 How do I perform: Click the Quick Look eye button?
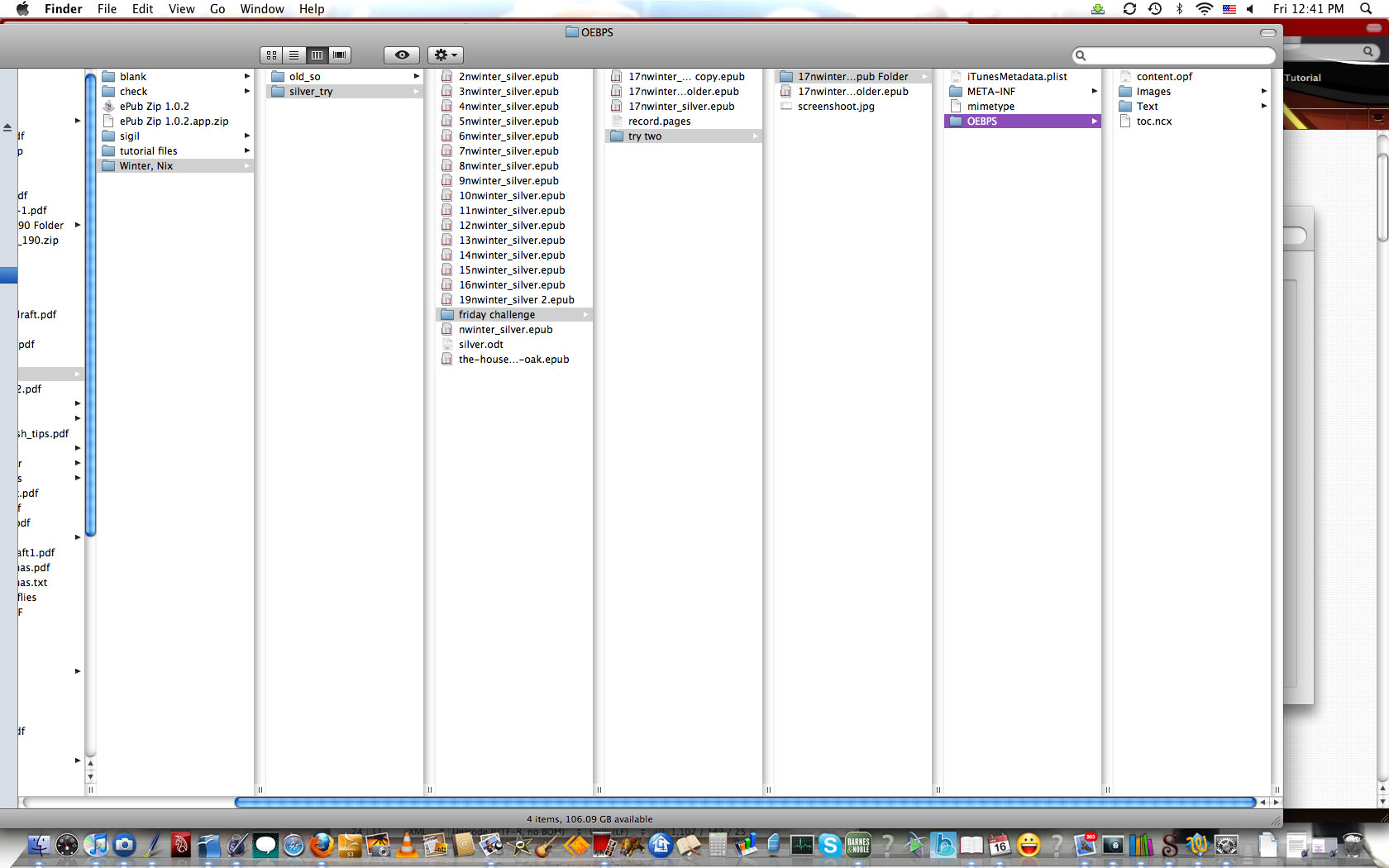click(402, 55)
